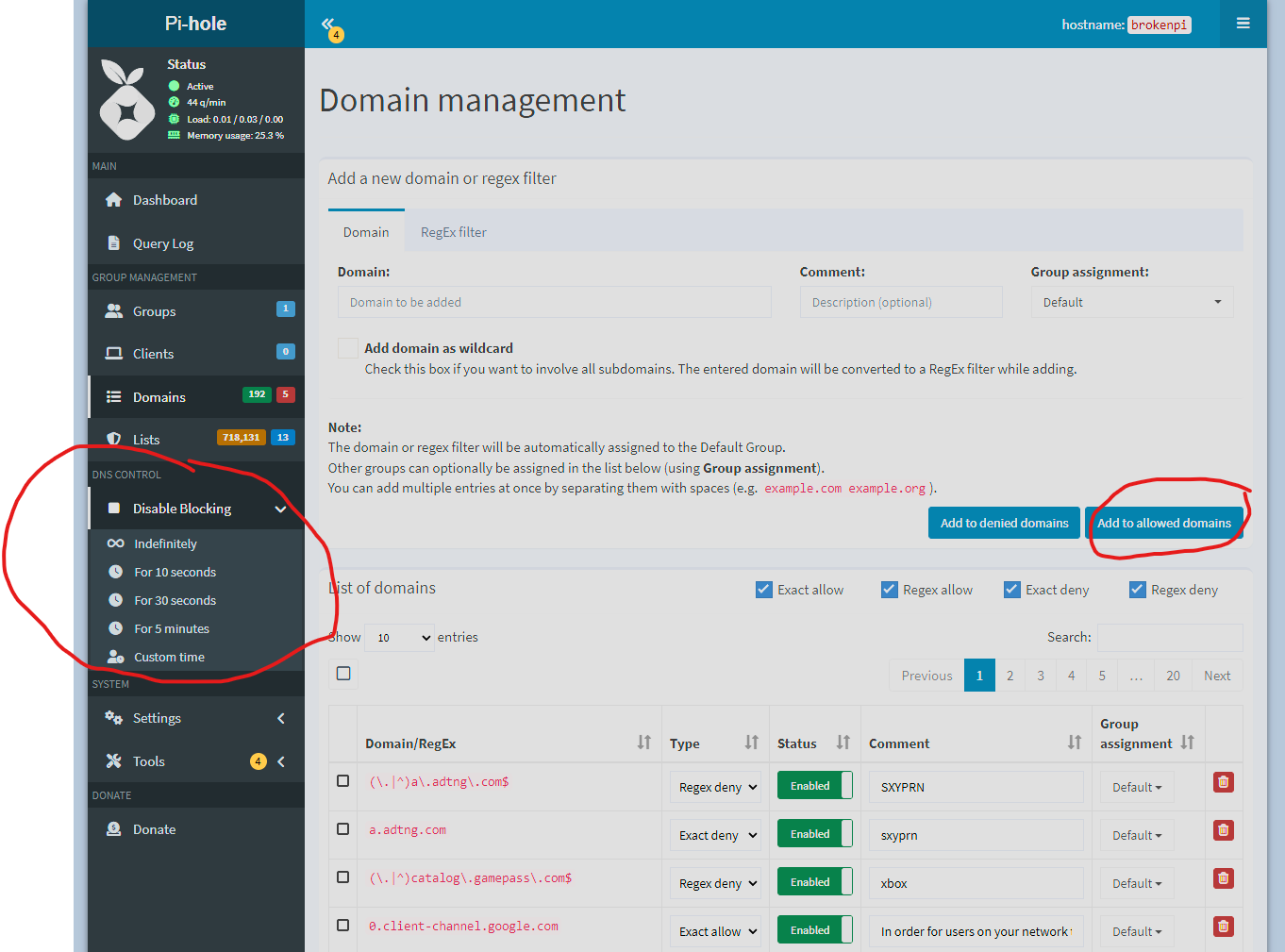Image resolution: width=1285 pixels, height=952 pixels.
Task: Open Query Log via document icon
Action: (x=114, y=243)
